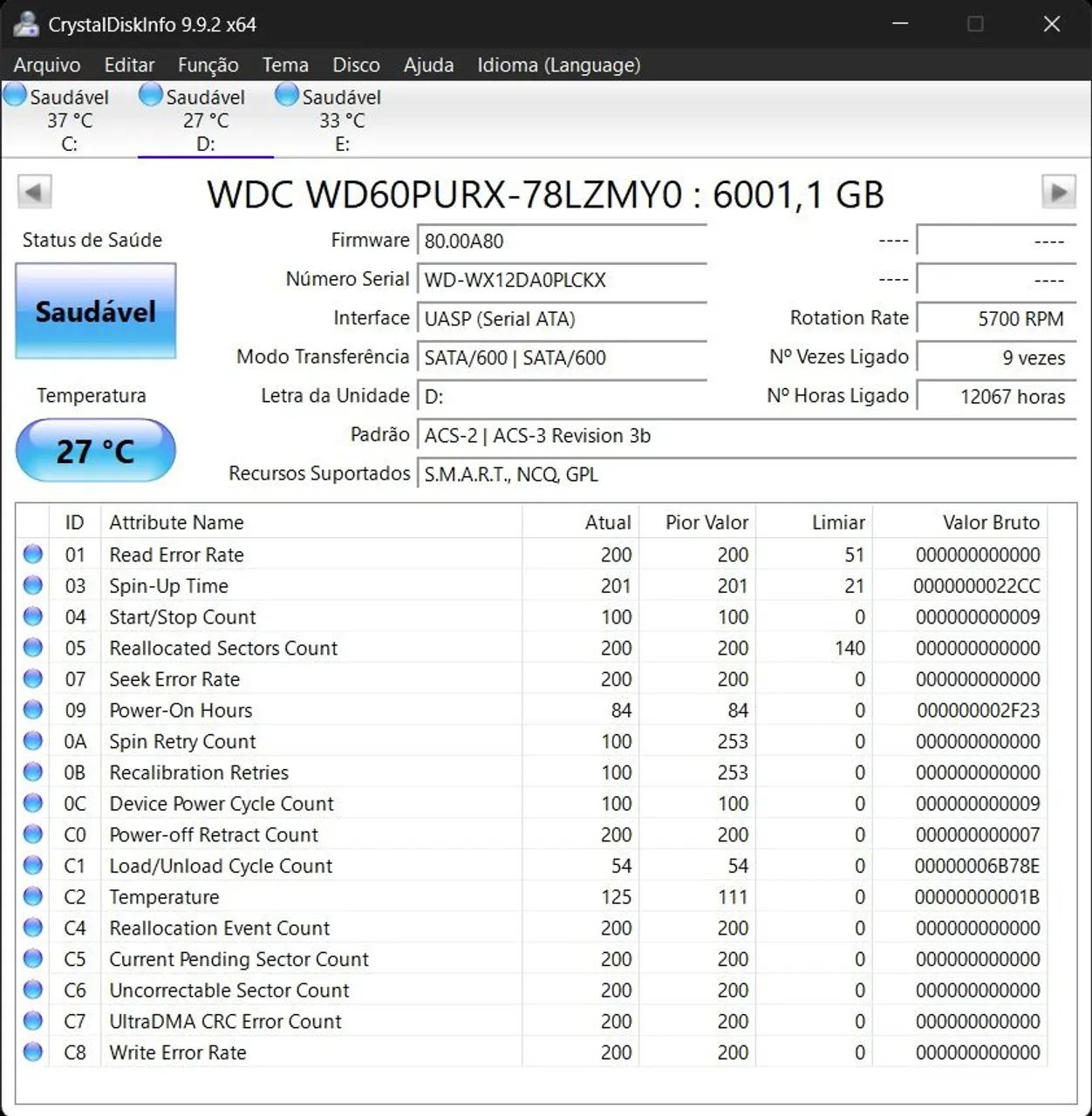Click the Limiar column header
This screenshot has height=1116, width=1092.
[814, 522]
